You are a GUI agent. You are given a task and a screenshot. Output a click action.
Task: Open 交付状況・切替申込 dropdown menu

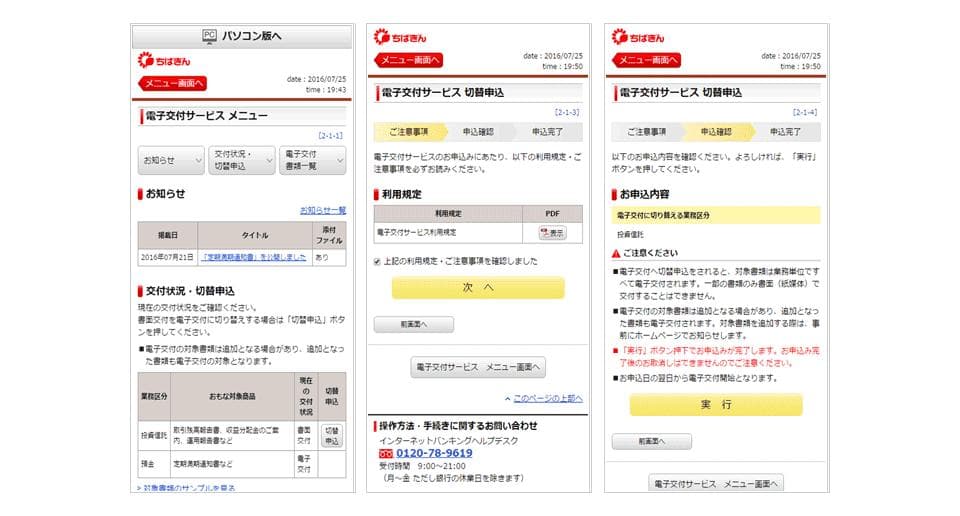[x=241, y=160]
